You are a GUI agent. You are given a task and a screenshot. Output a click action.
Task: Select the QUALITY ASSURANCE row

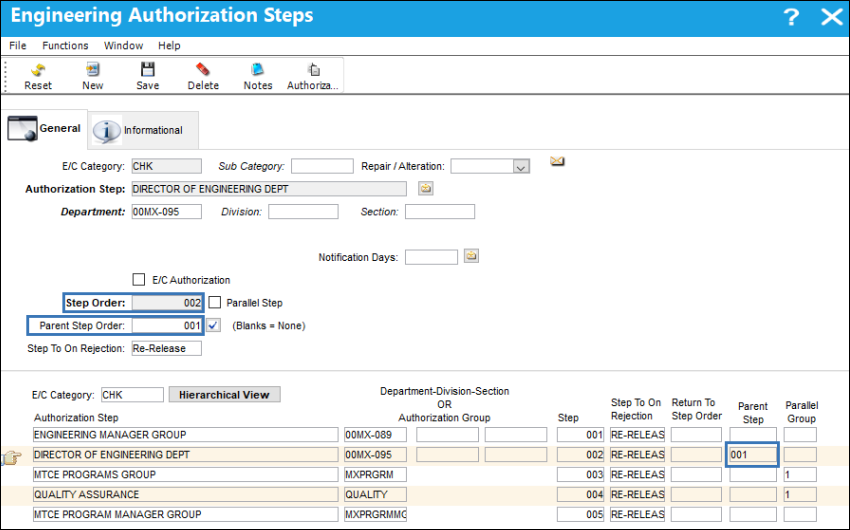click(x=185, y=494)
